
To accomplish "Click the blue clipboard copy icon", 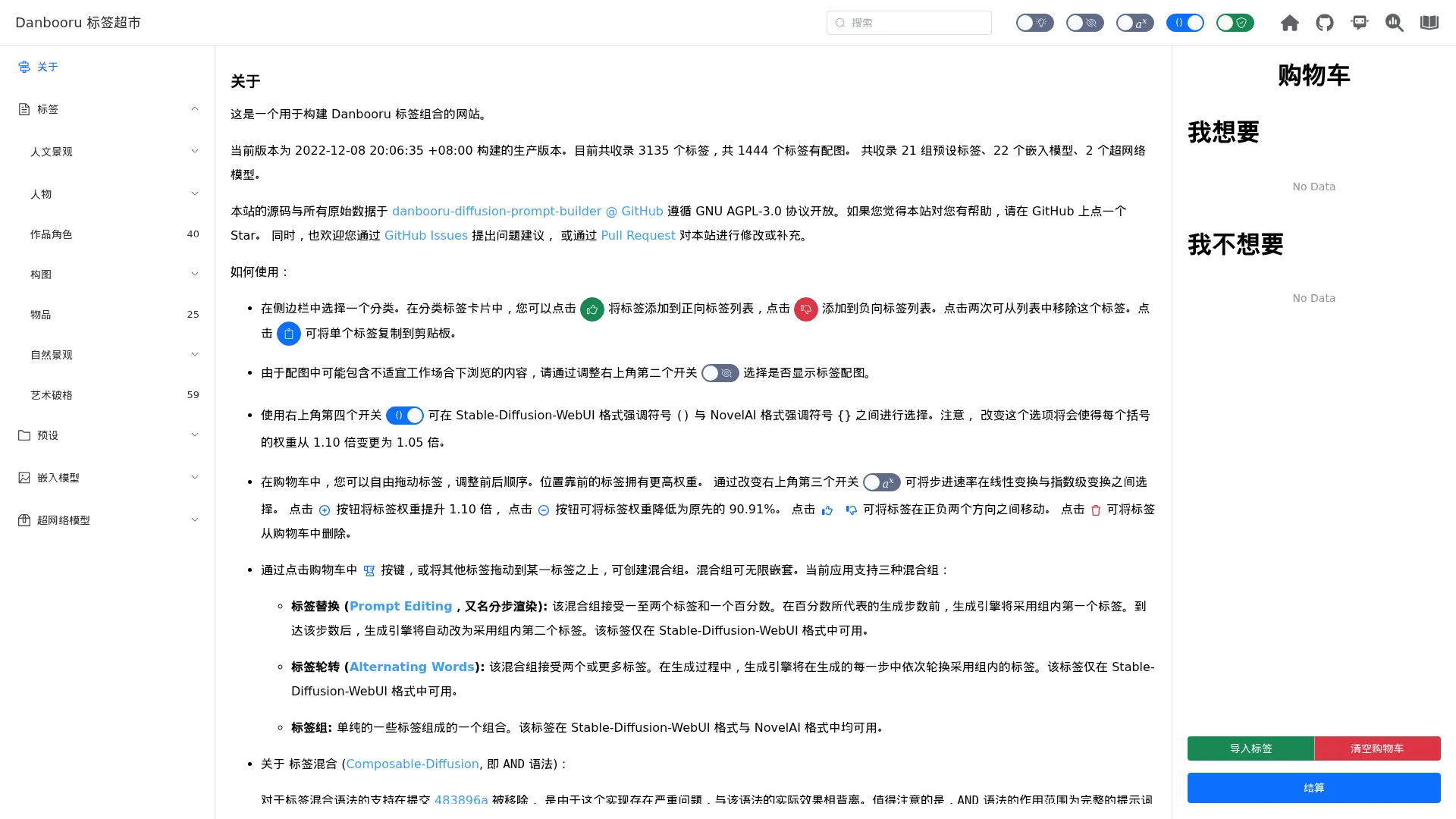I will click(x=288, y=334).
